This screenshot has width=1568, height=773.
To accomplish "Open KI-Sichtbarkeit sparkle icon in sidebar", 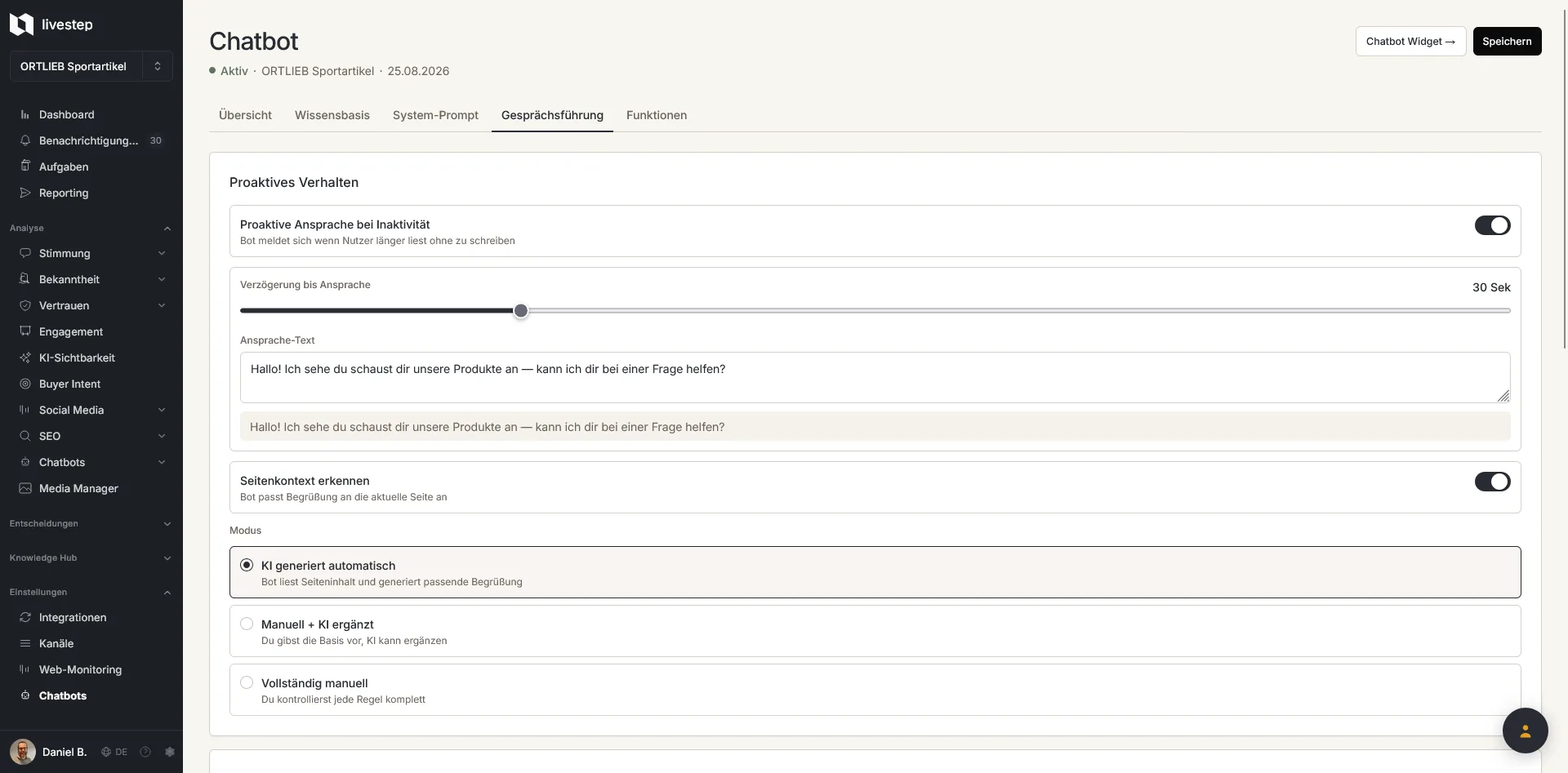I will (25, 358).
